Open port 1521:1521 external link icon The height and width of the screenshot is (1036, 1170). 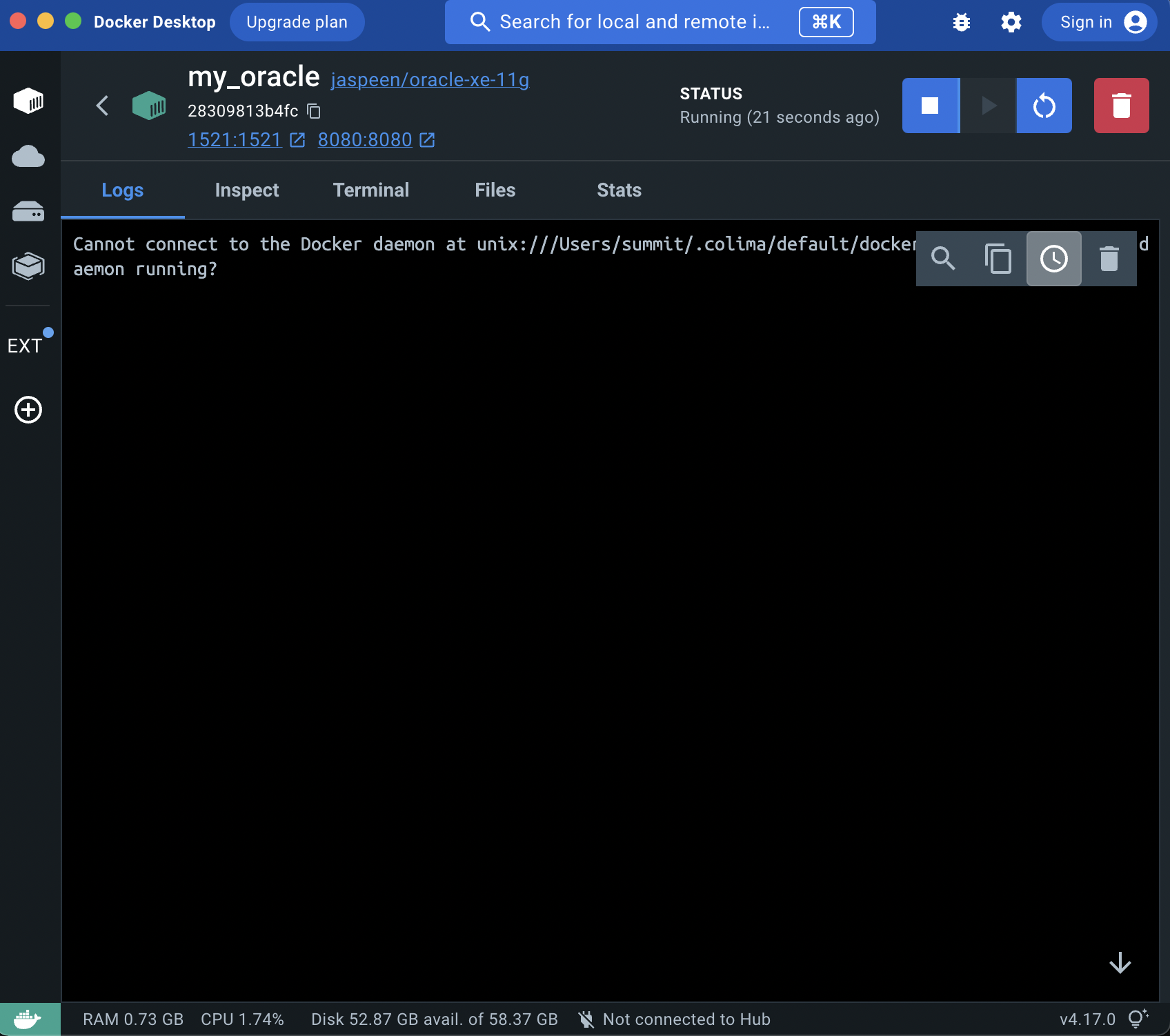point(297,140)
